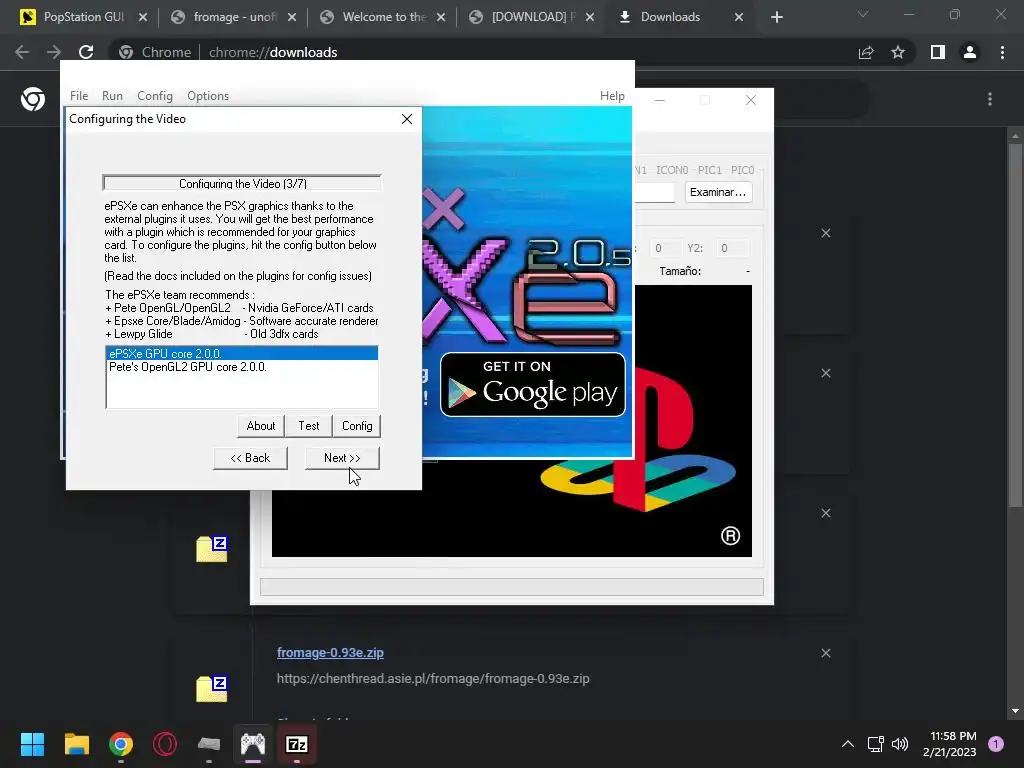Open notification badge in system tray

coord(996,744)
